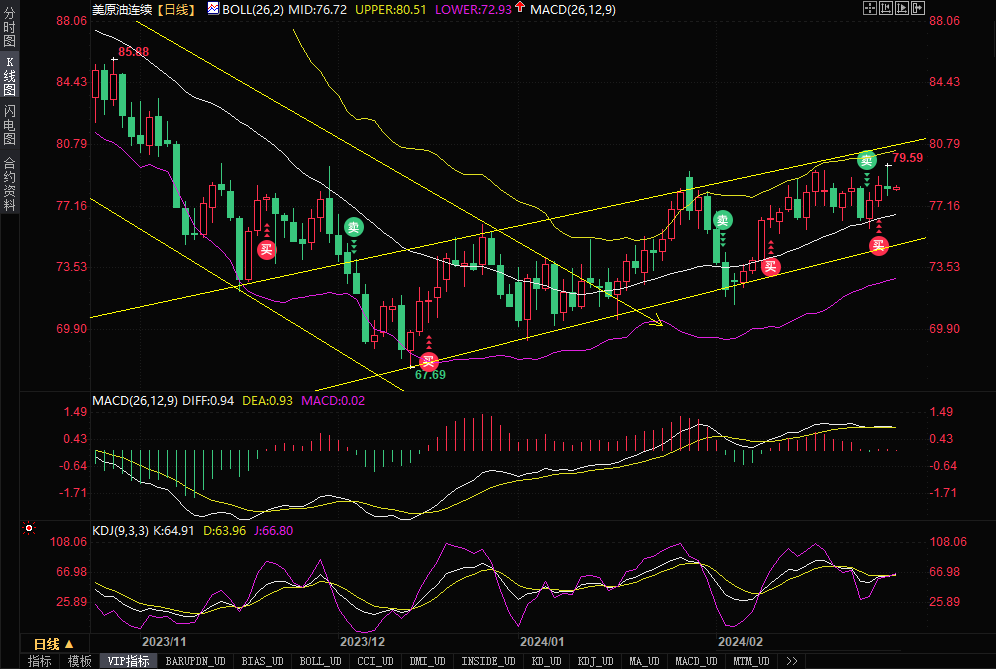Screen dimensions: 996x669
Task: Expand more indicator tabs with >> arrow
Action: click(x=792, y=661)
